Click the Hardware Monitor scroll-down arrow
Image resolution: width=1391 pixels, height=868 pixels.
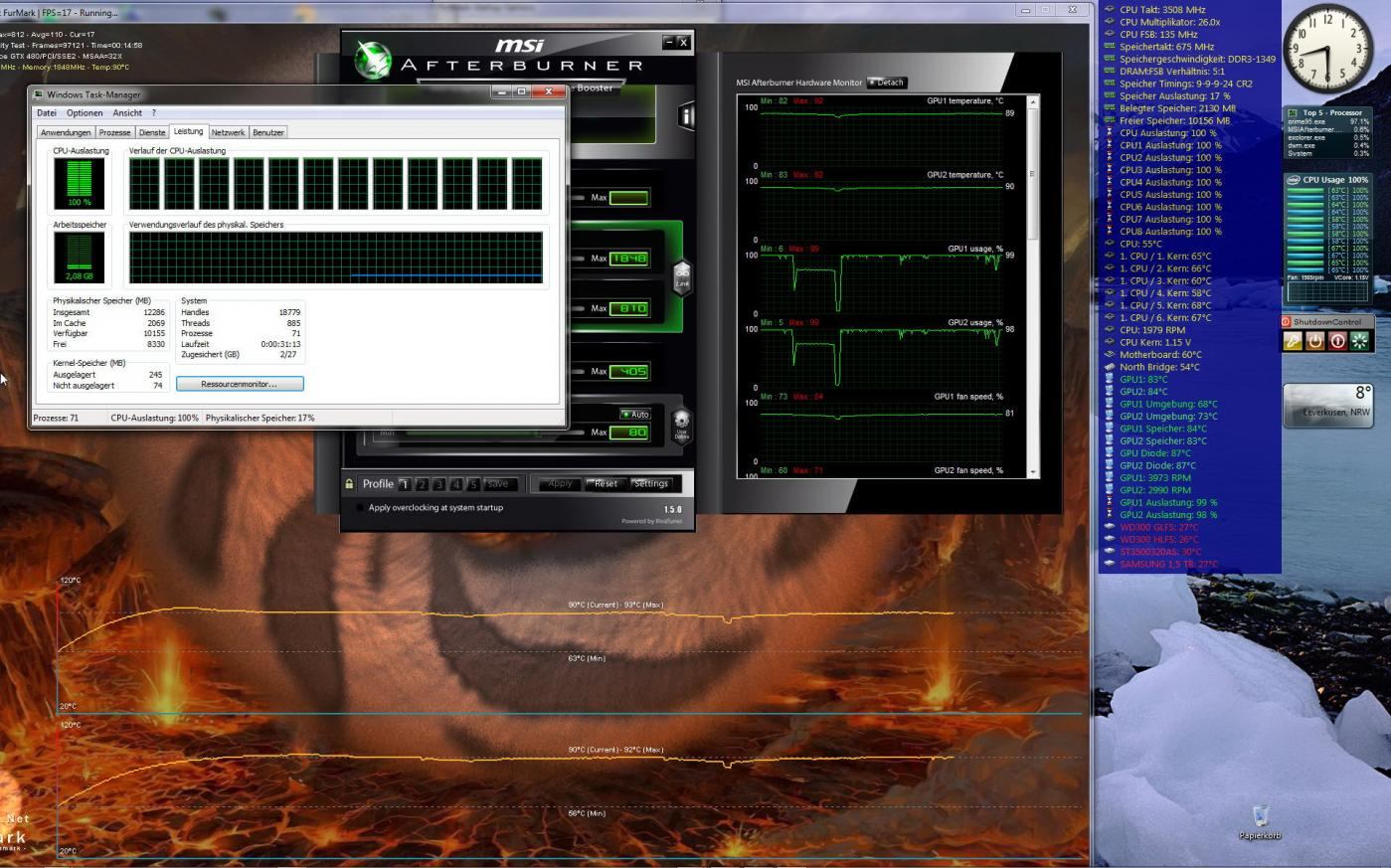coord(1033,472)
